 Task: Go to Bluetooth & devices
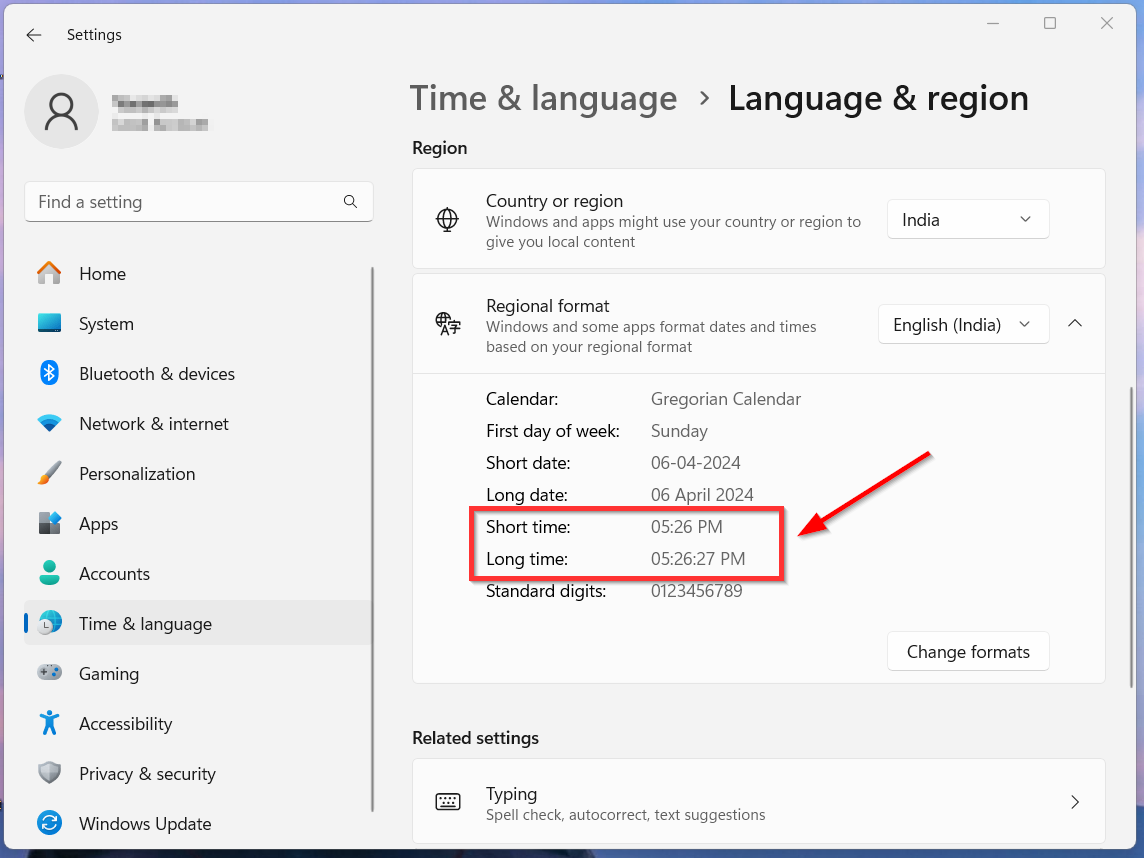pyautogui.click(x=198, y=374)
